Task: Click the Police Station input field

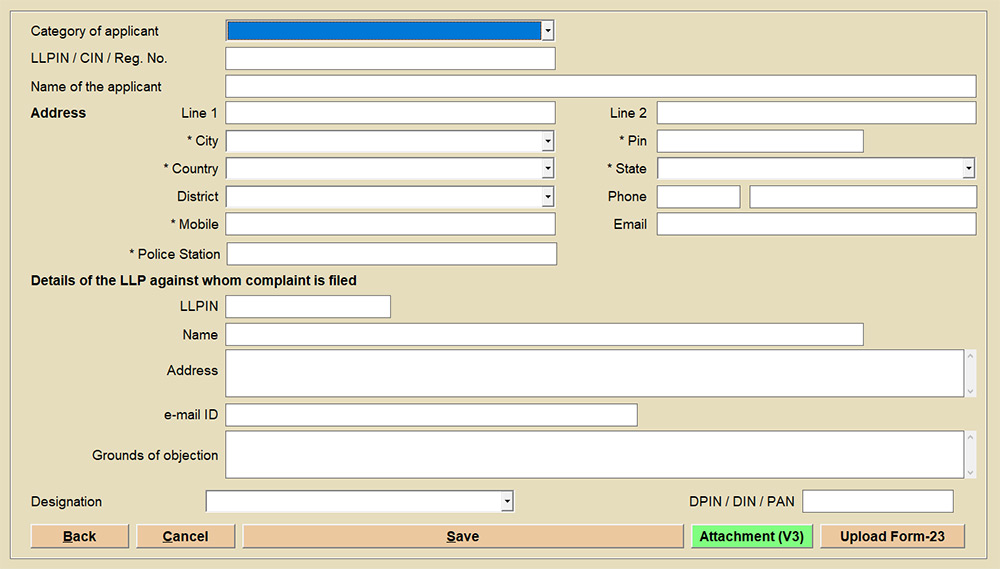Action: coord(391,254)
